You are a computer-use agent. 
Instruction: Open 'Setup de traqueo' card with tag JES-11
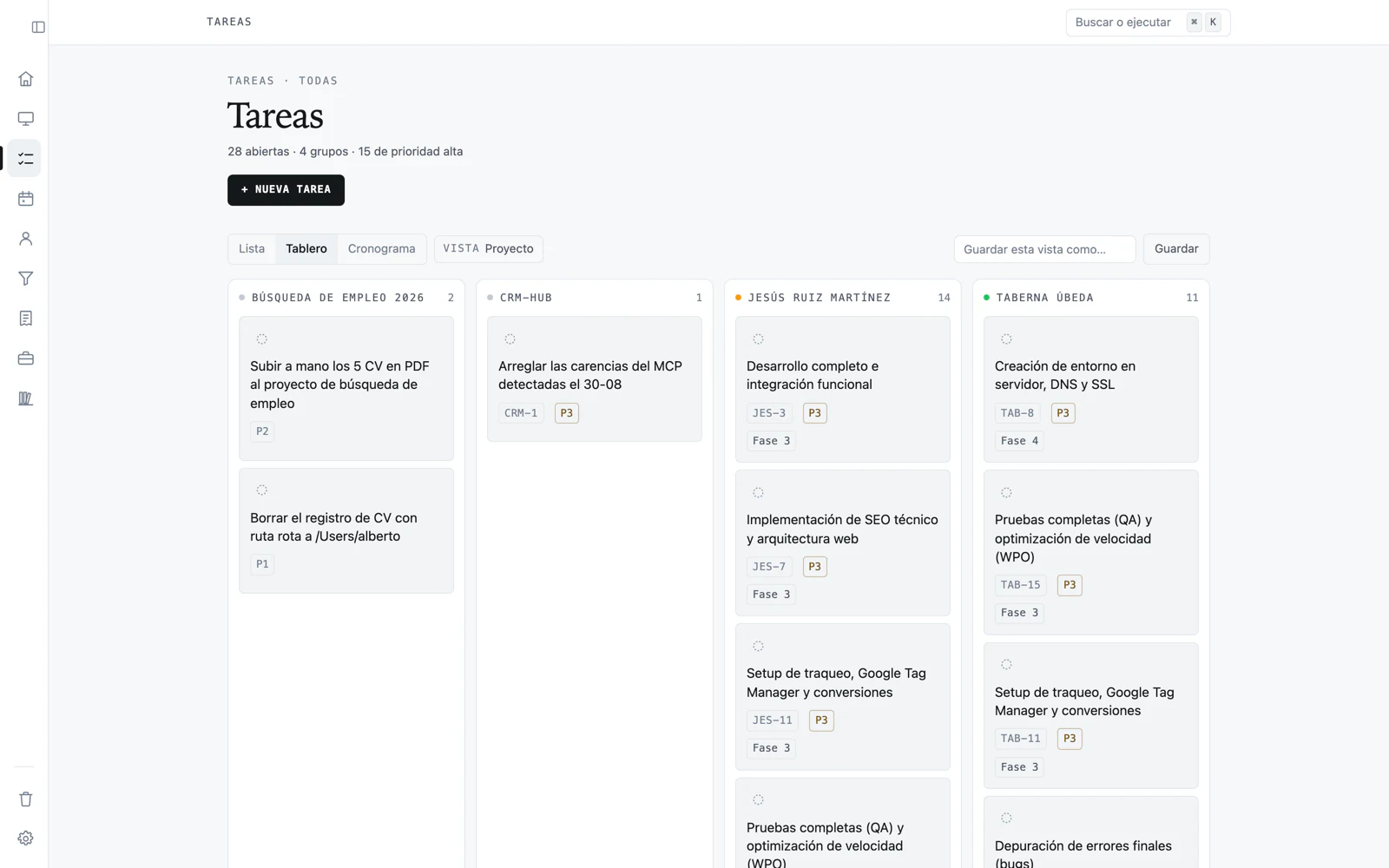(843, 697)
